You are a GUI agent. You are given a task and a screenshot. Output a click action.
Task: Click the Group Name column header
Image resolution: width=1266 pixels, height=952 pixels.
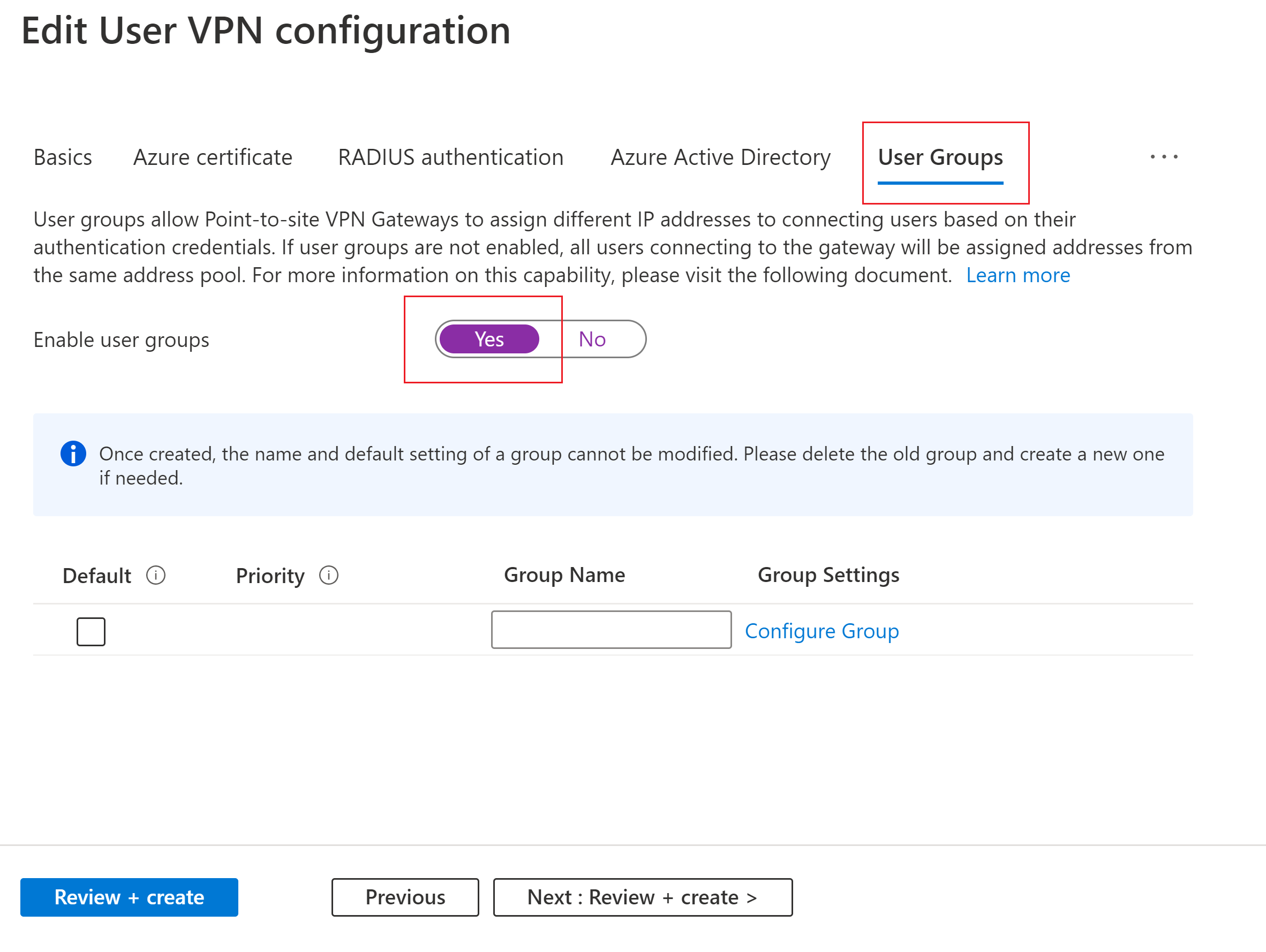pyautogui.click(x=564, y=575)
